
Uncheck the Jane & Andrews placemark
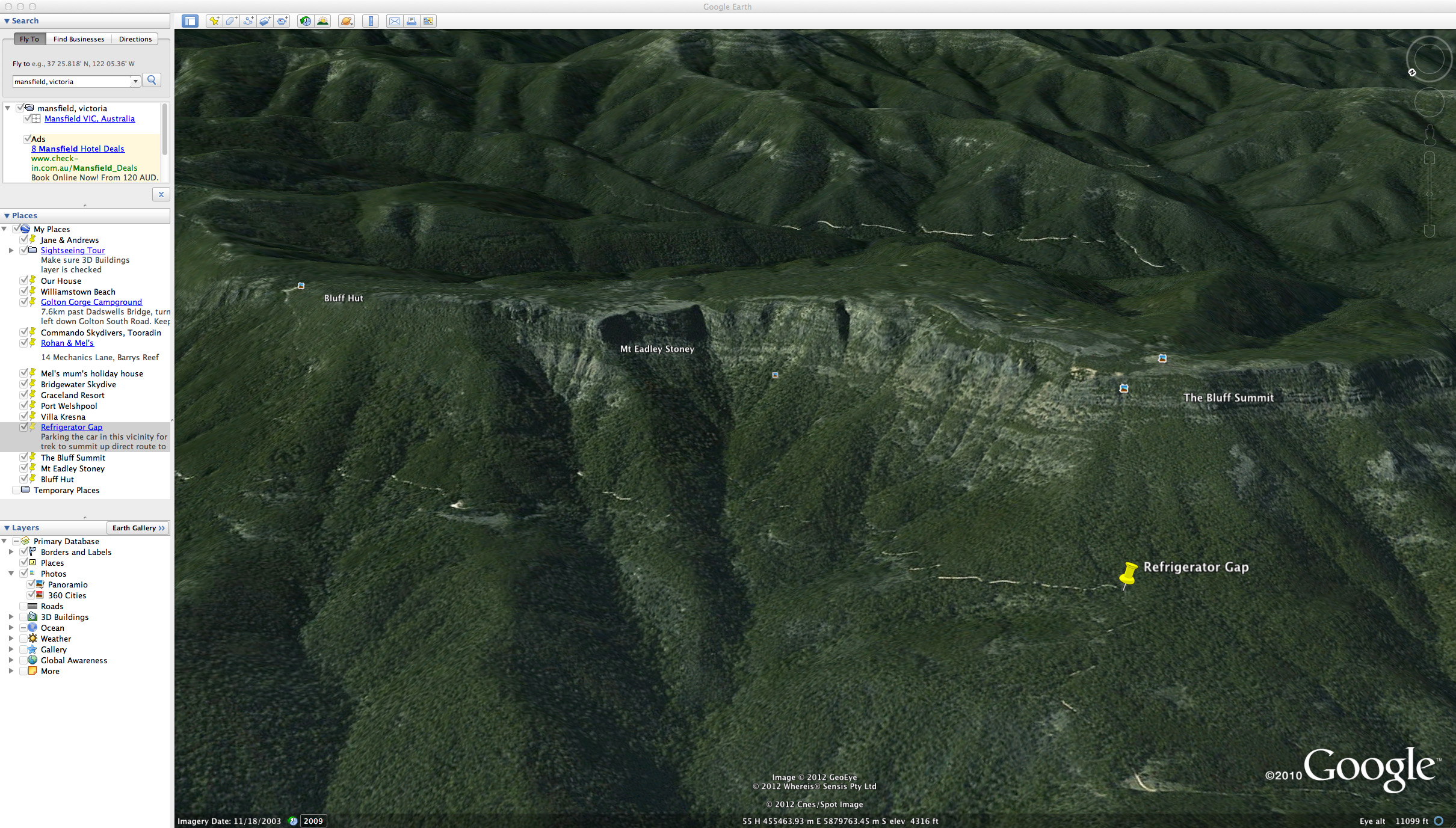coord(24,239)
